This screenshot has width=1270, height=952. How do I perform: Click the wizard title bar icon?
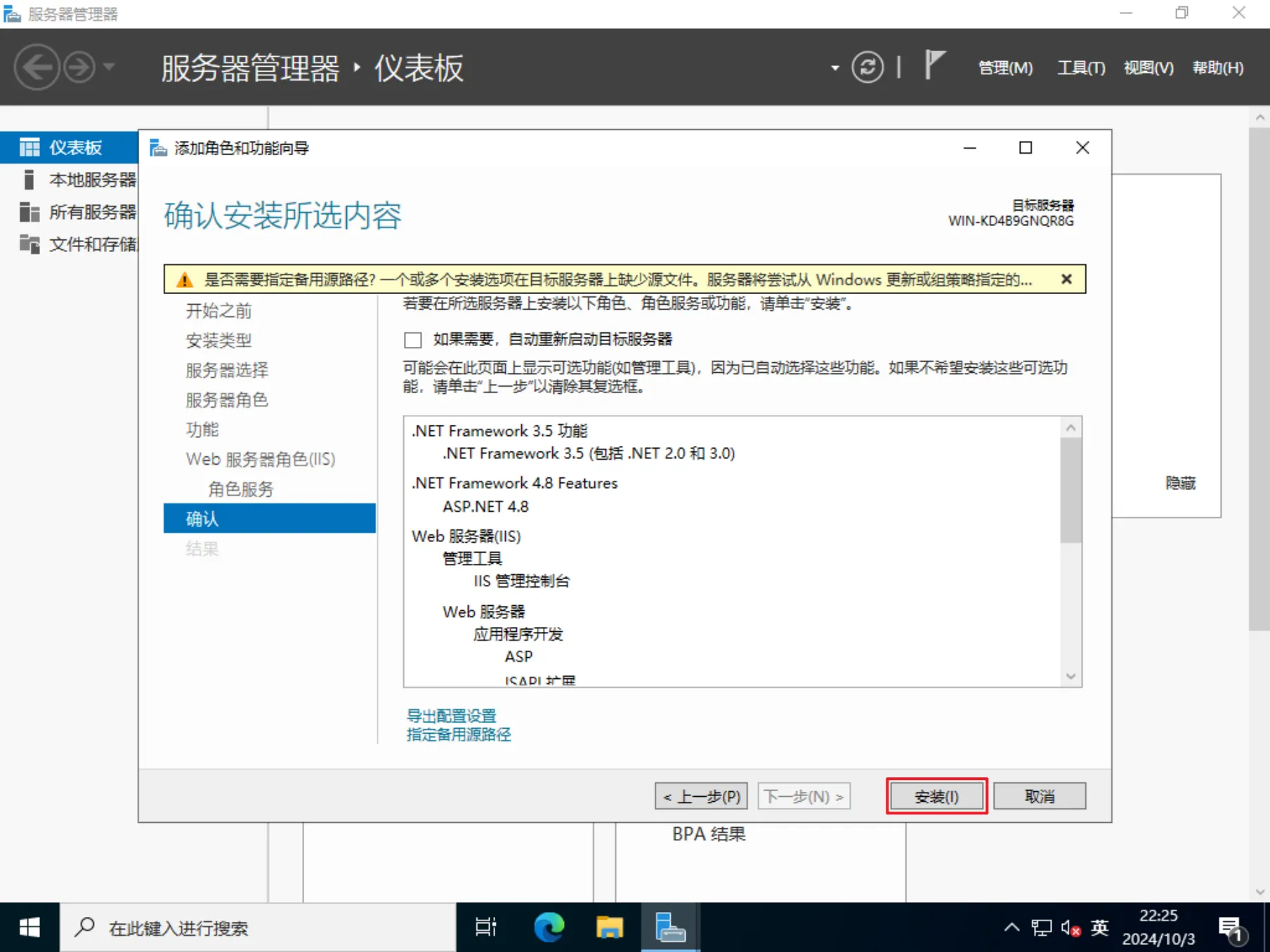click(158, 148)
